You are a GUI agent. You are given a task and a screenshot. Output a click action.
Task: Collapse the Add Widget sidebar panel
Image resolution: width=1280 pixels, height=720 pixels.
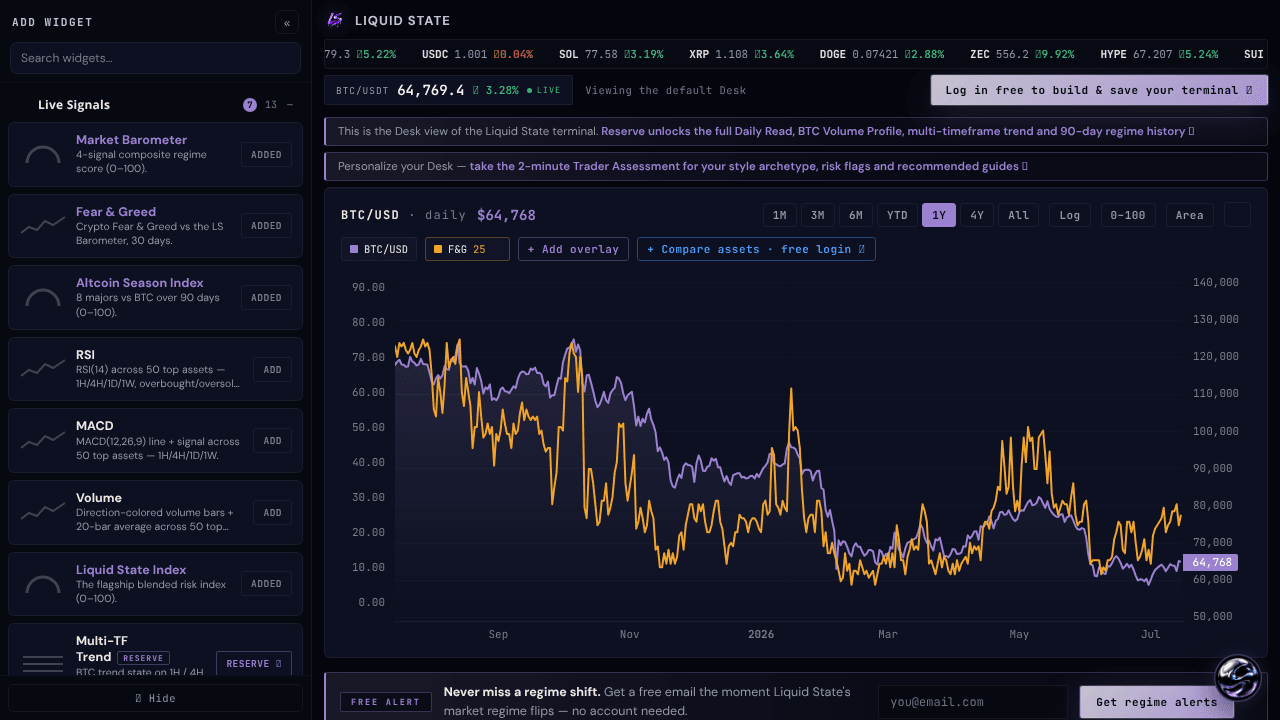[287, 22]
